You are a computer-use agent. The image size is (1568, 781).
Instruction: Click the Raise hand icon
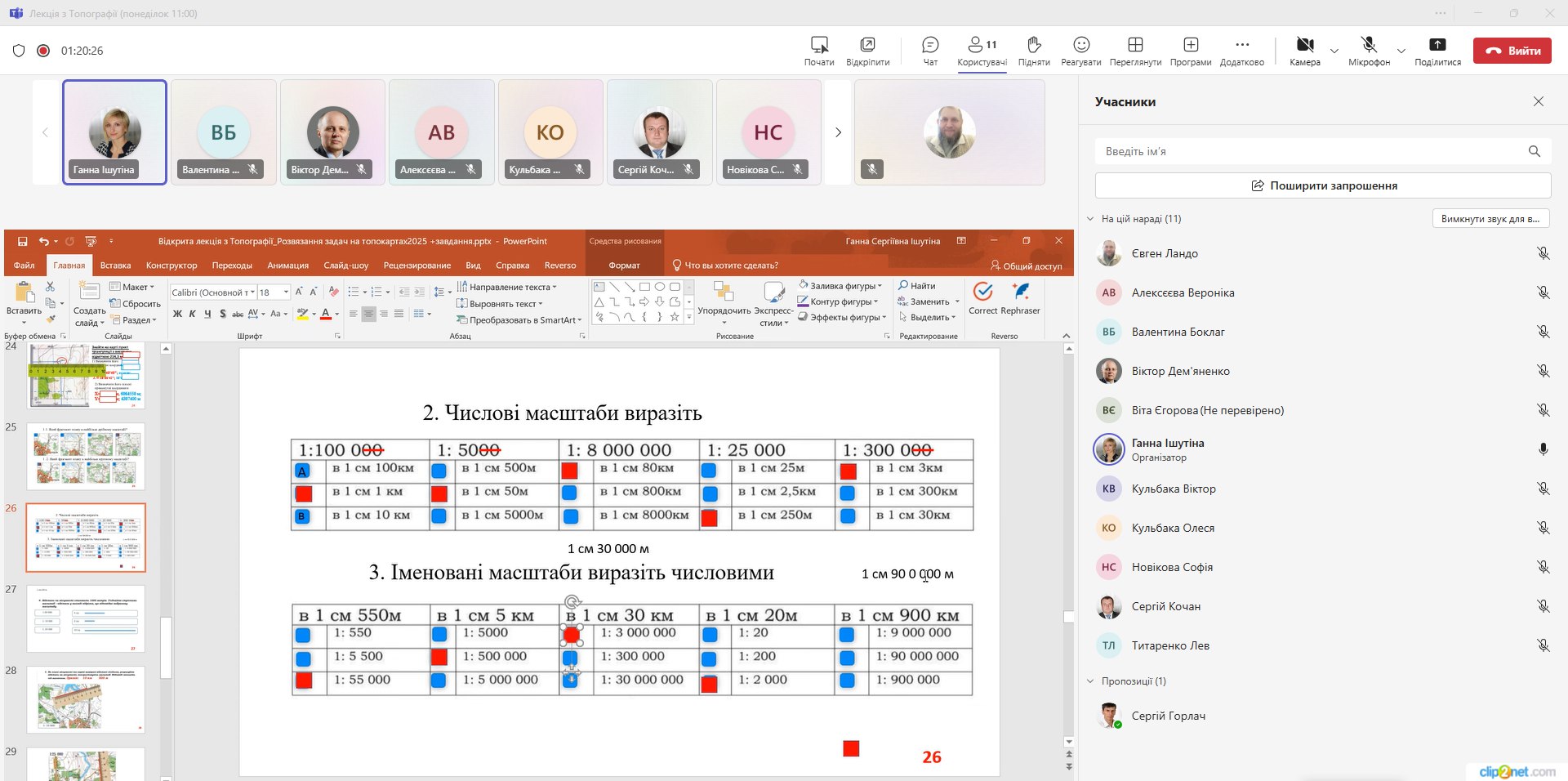(x=1033, y=45)
